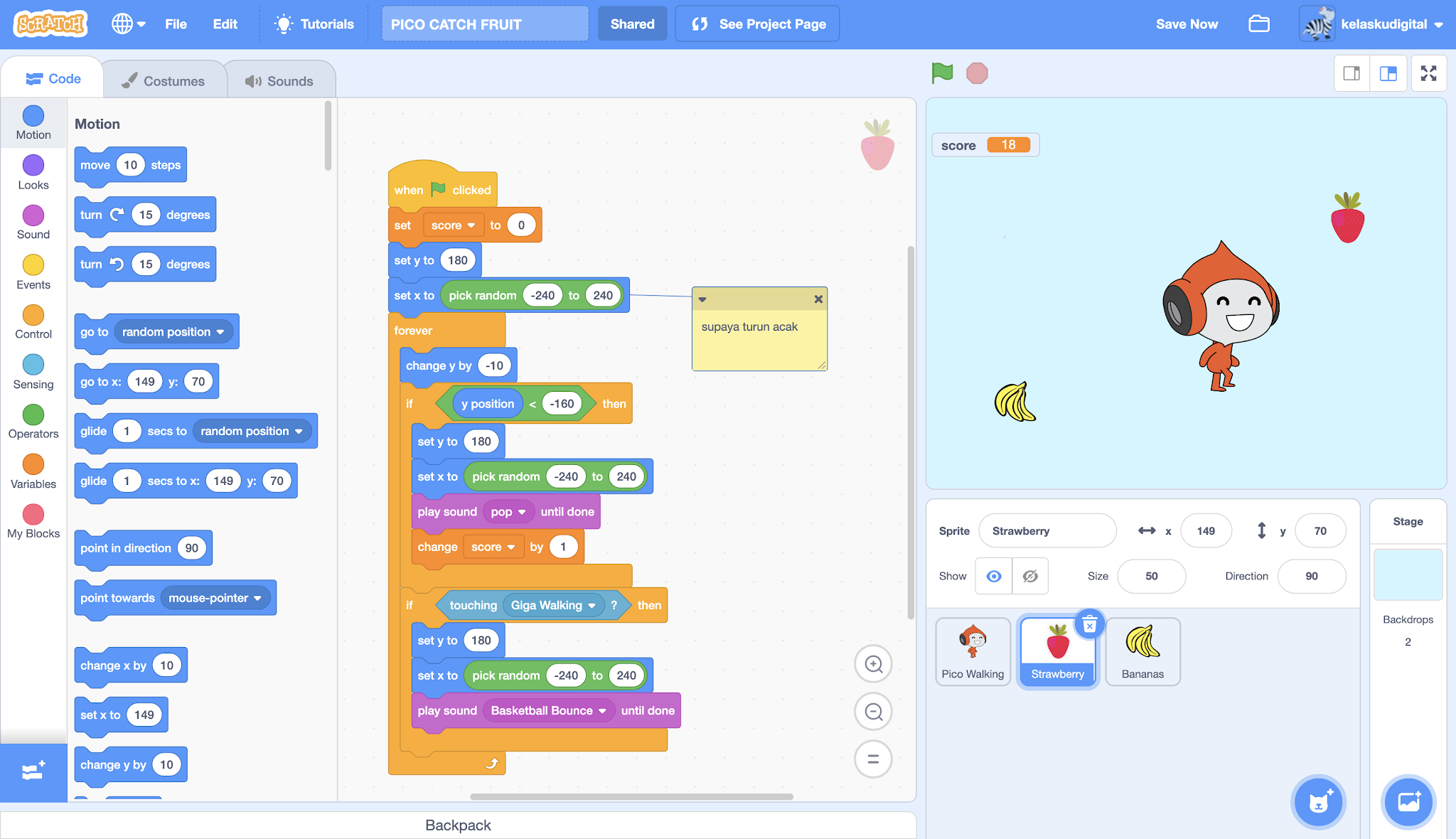The image size is (1456, 839).
Task: Switch to the Costumes tab
Action: point(164,81)
